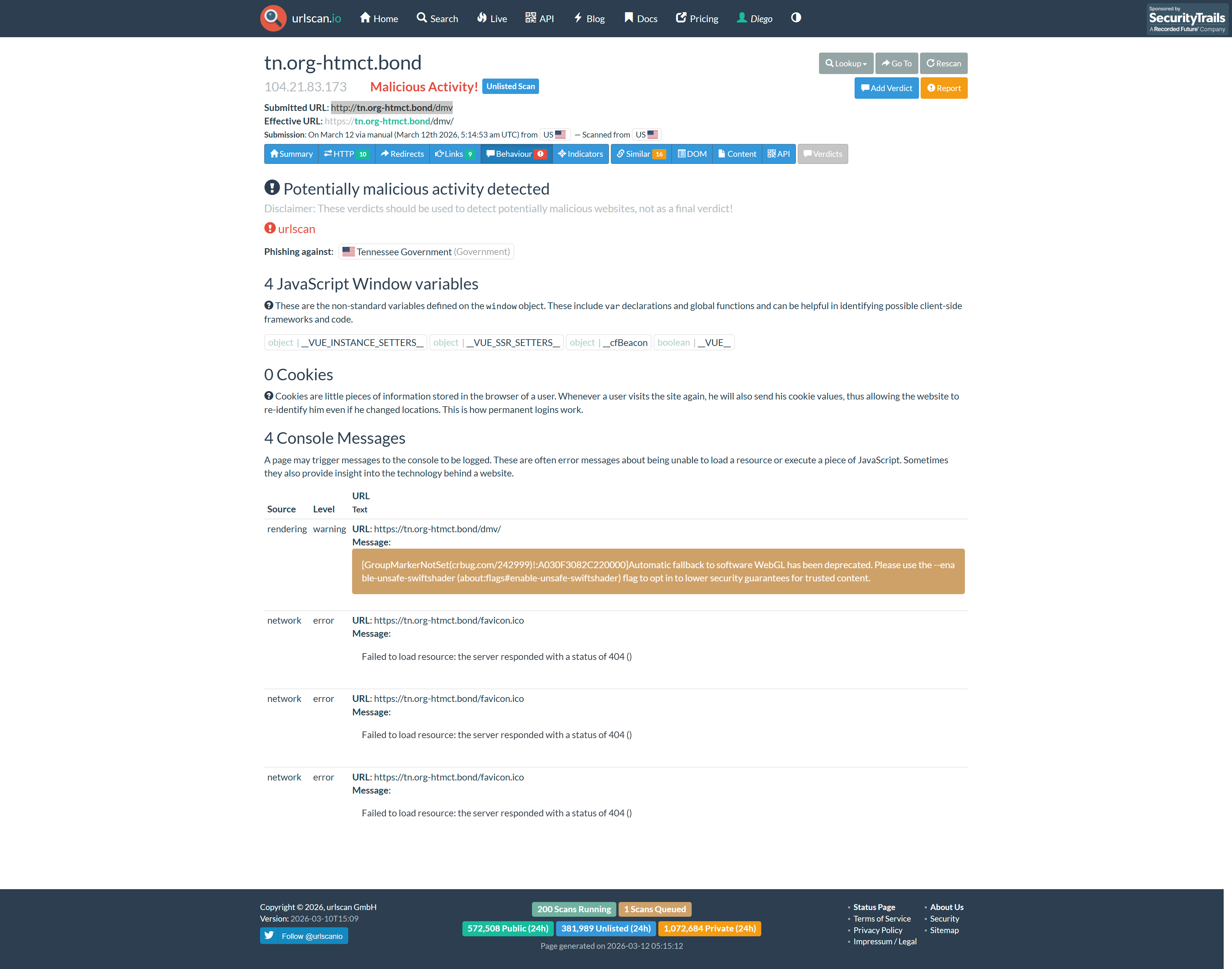Click the Source column header
This screenshot has width=1232, height=969.
coord(281,509)
